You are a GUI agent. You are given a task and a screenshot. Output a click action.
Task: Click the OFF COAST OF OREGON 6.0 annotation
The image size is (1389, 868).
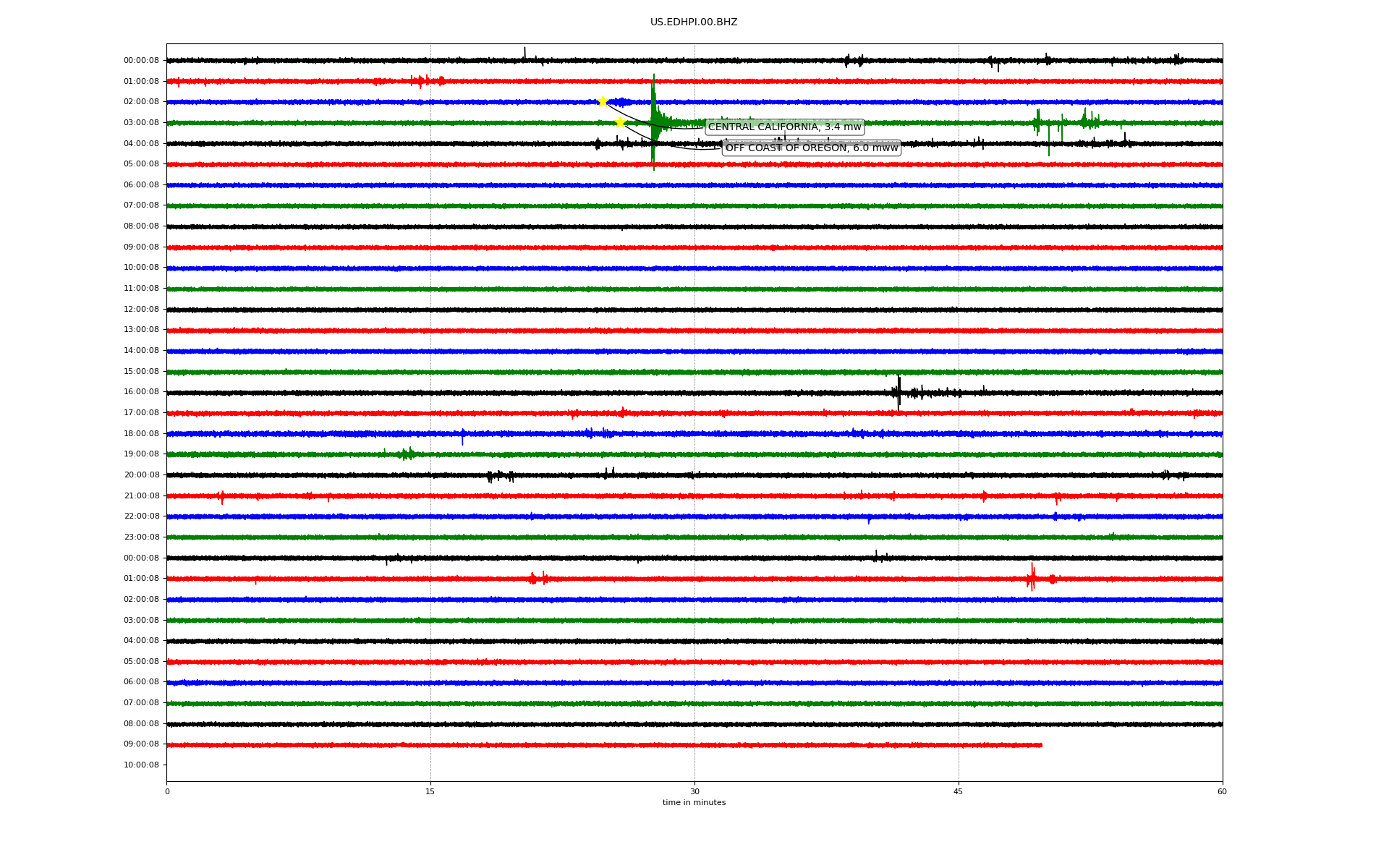coord(811,148)
